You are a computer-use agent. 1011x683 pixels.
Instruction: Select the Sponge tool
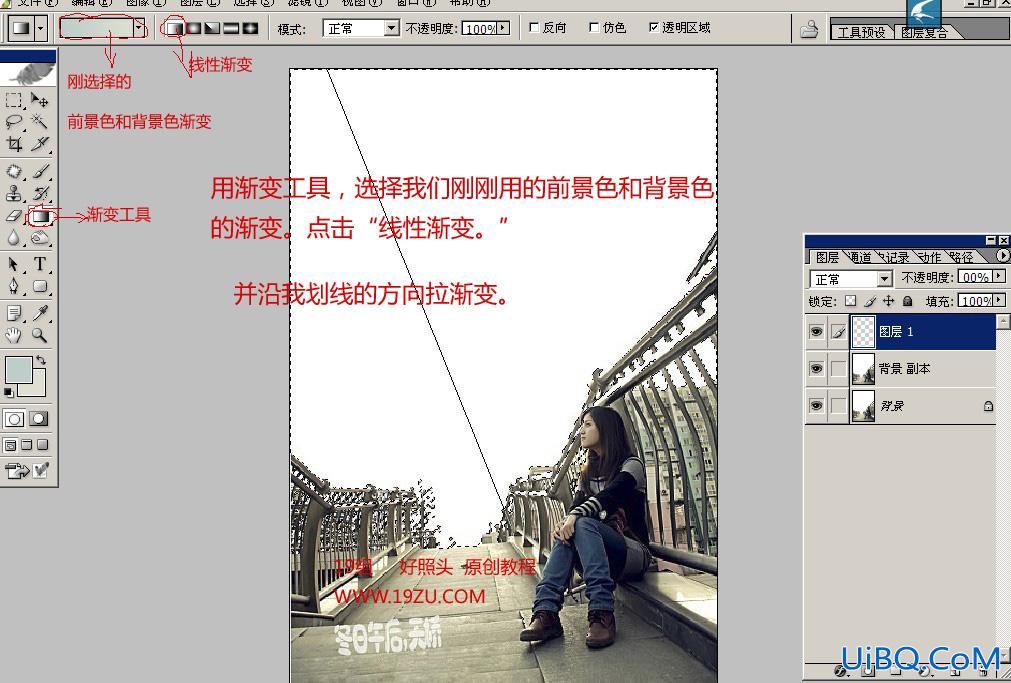(39, 238)
